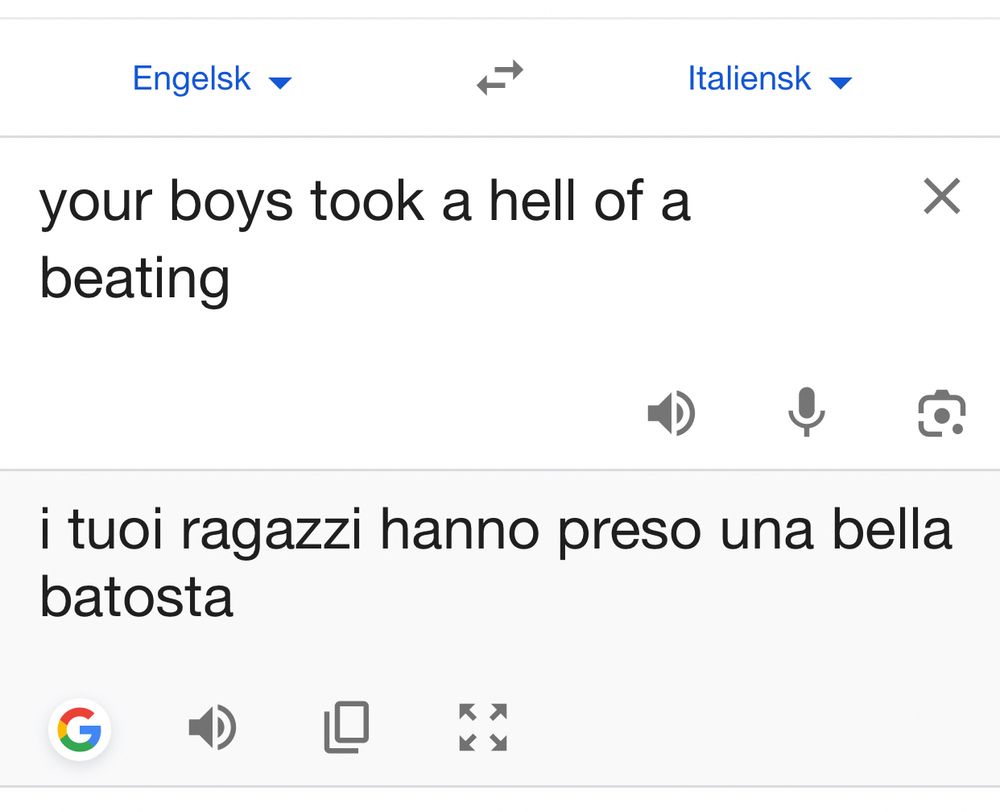This screenshot has width=1000, height=812.
Task: Tap the word 'batosta' in the translation
Action: click(x=136, y=597)
